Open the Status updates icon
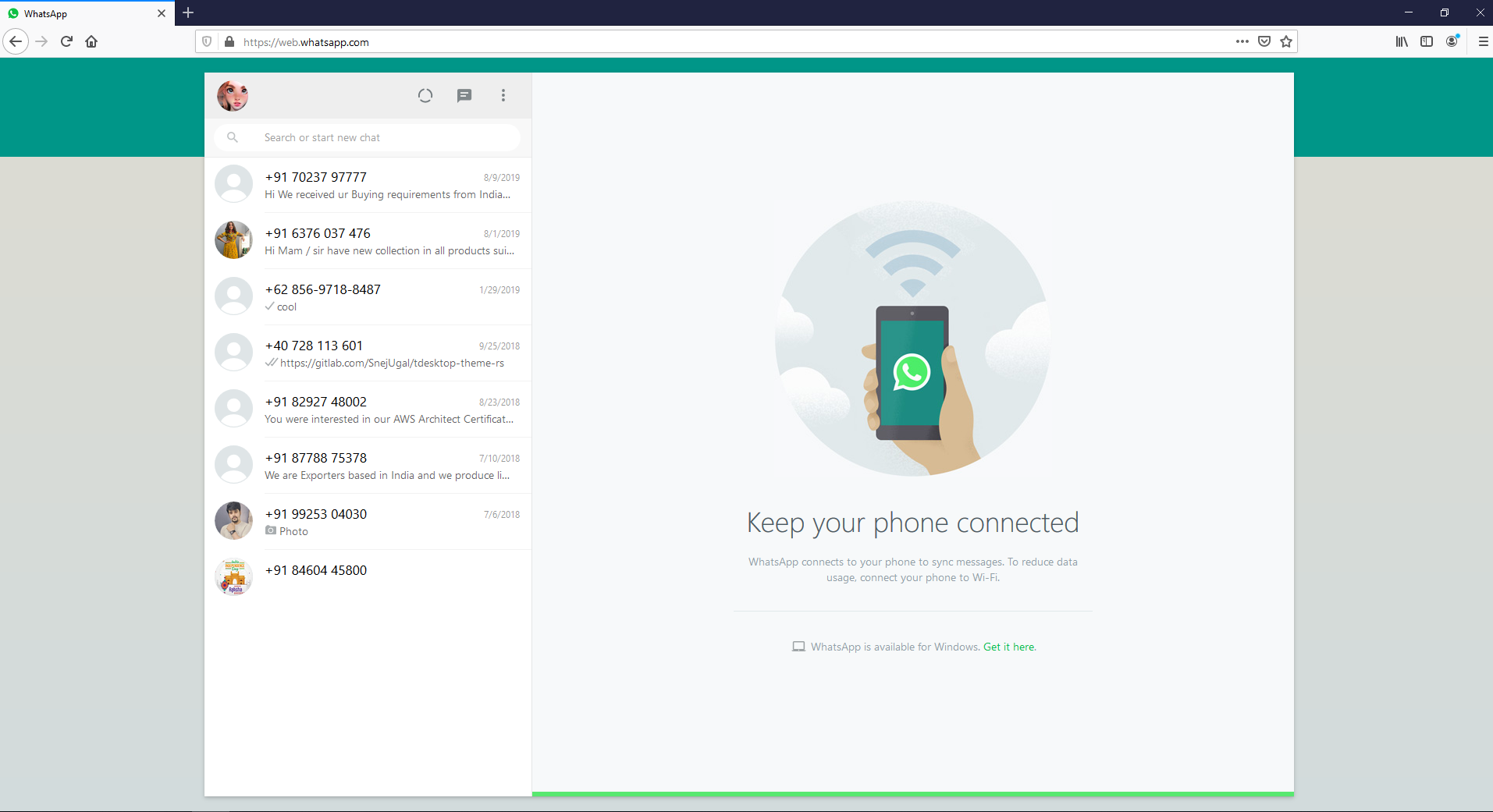This screenshot has height=812, width=1493. click(x=425, y=95)
